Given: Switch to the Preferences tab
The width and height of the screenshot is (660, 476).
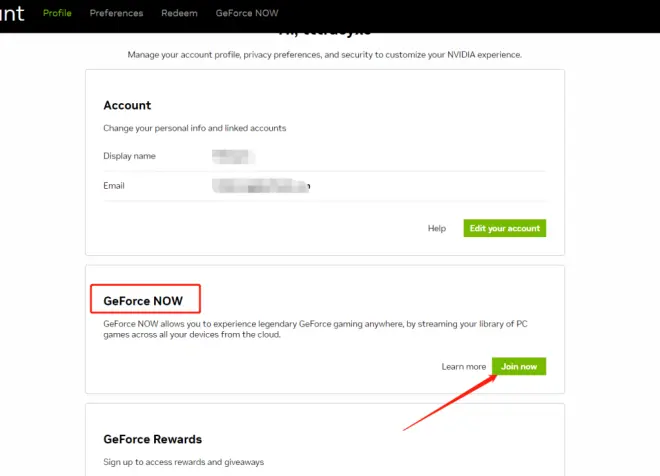Looking at the screenshot, I should tap(116, 13).
